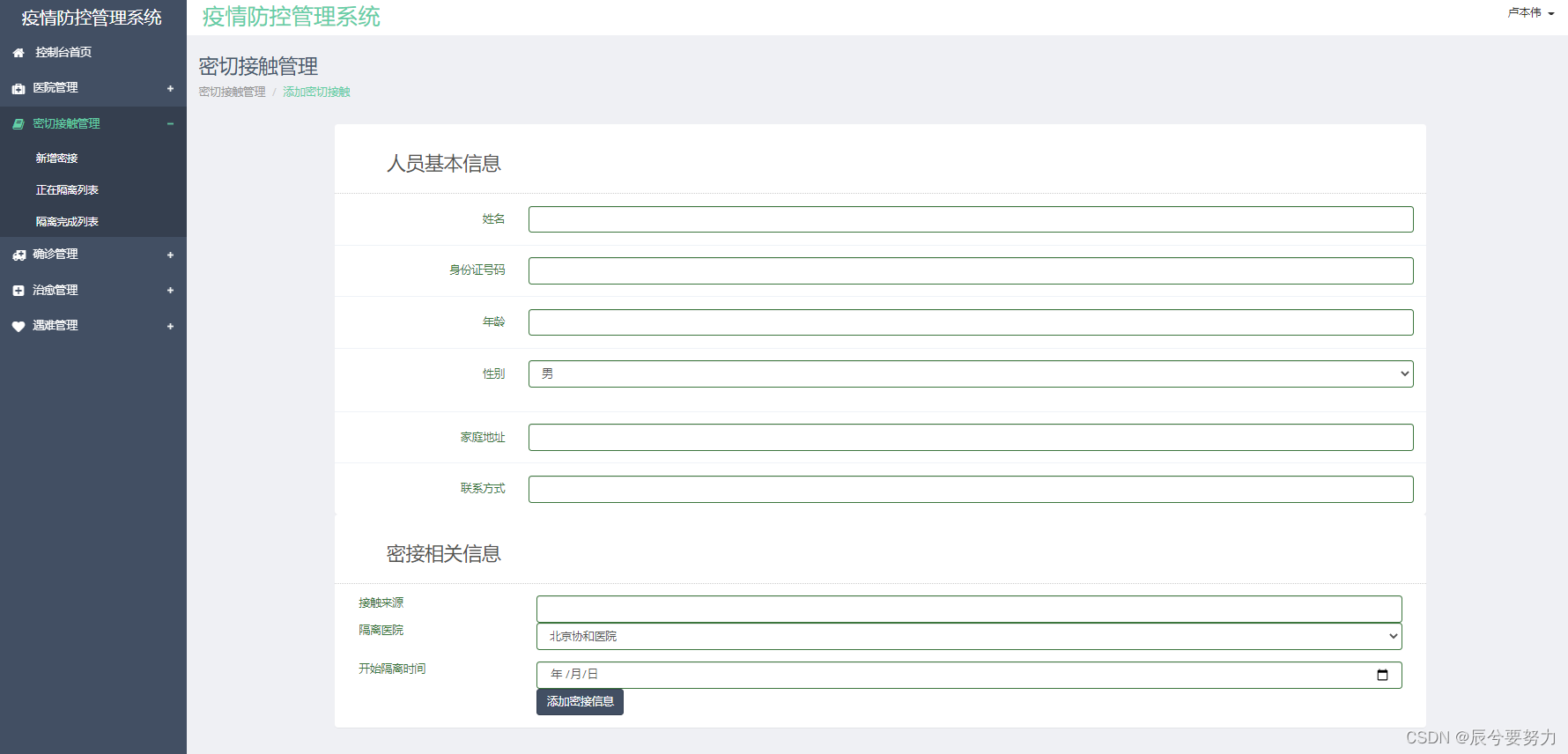
Task: Focus the 家庭地址 input field
Action: coord(971,438)
